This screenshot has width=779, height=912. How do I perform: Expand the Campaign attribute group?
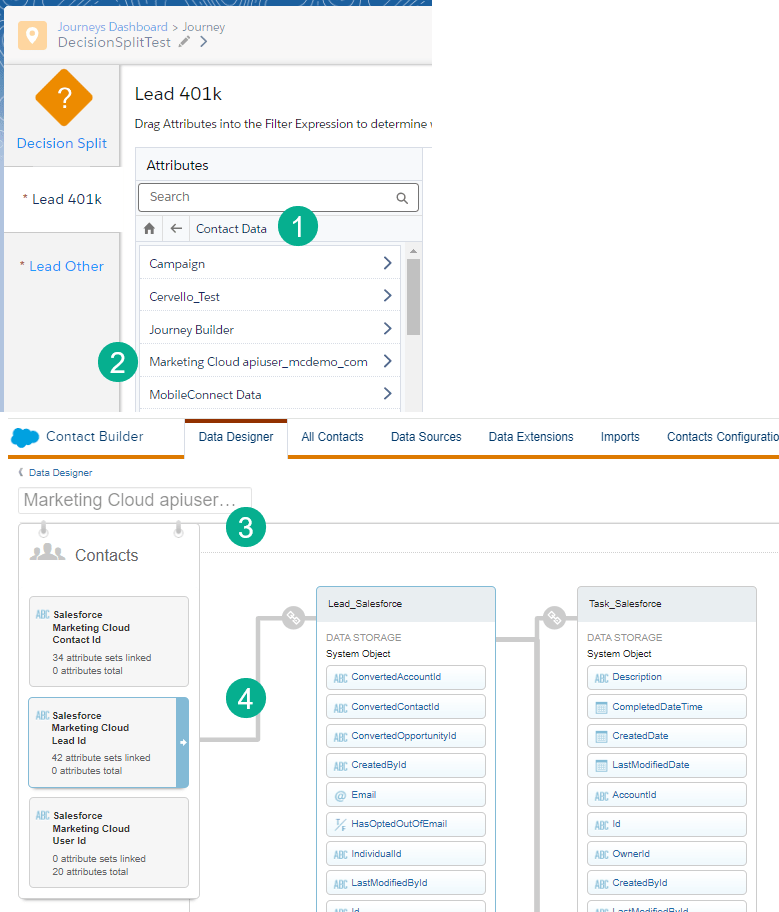click(387, 264)
